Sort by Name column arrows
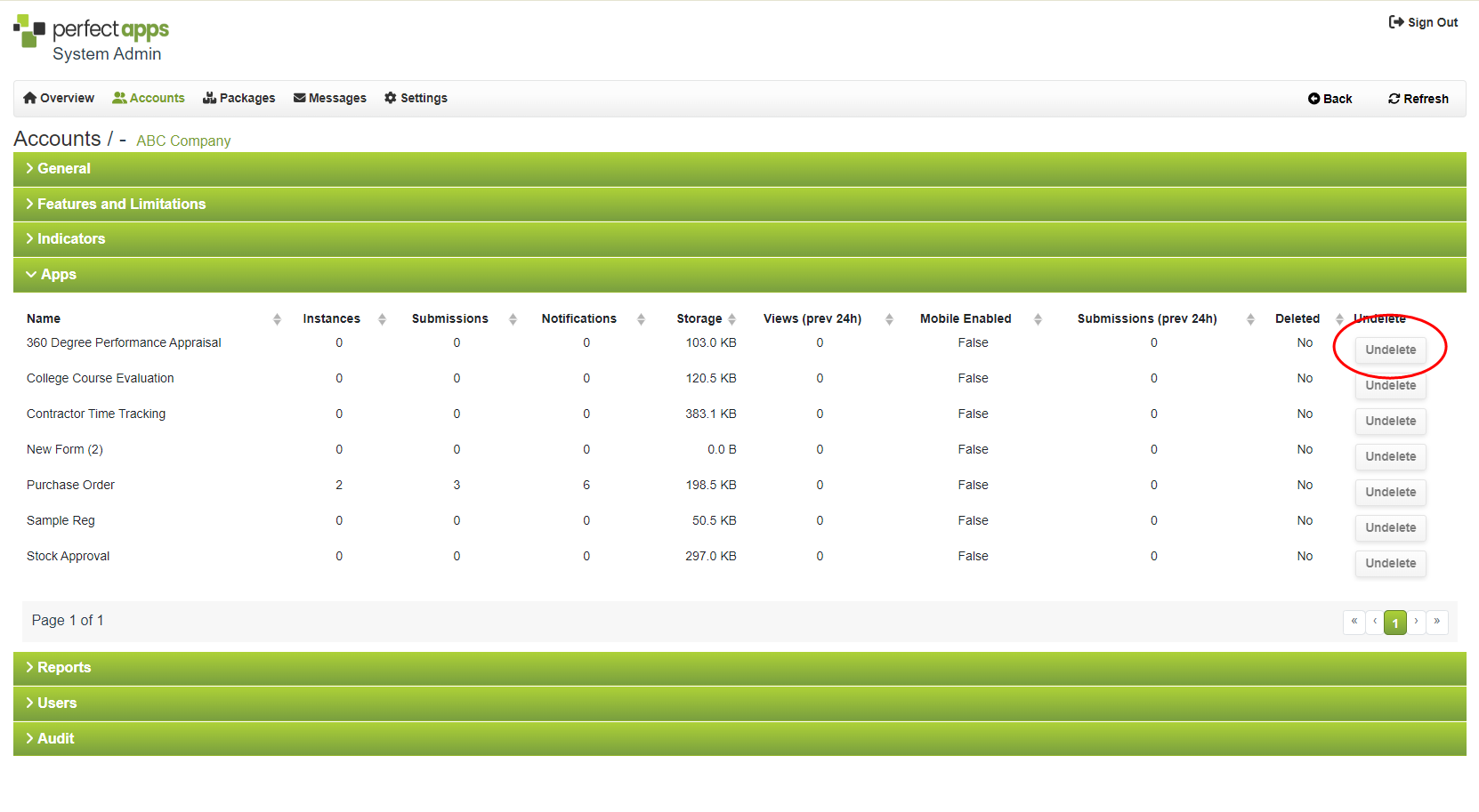 coord(277,319)
